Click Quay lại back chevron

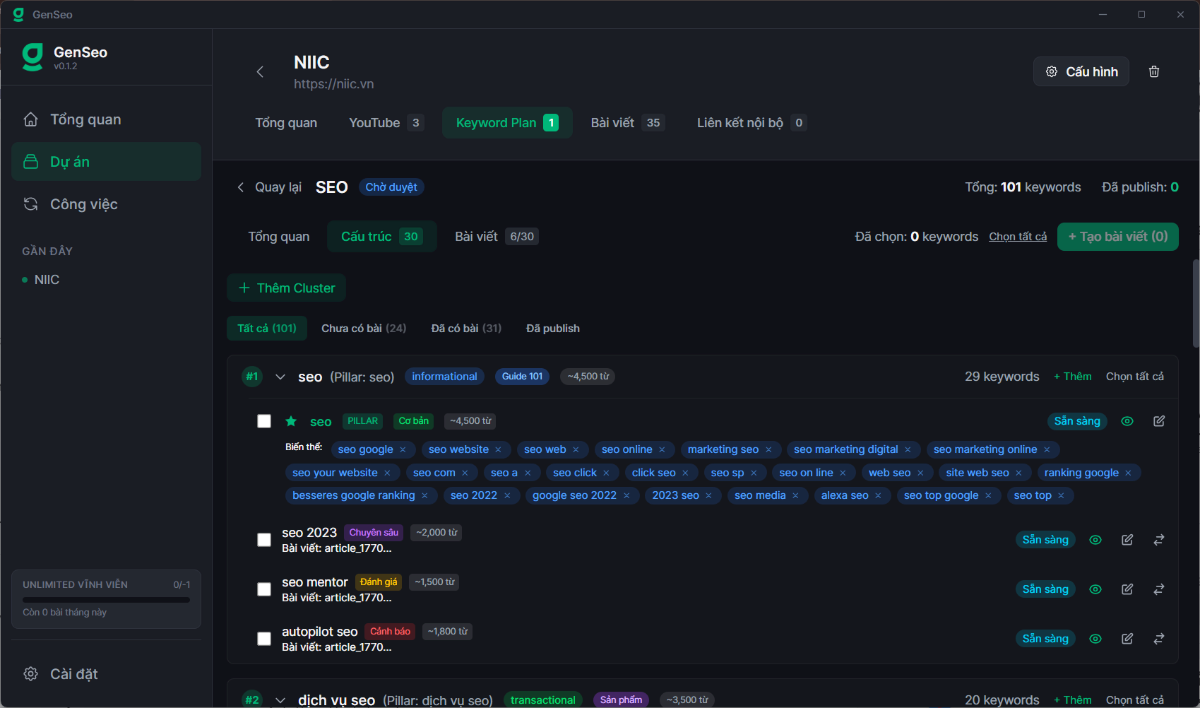[x=240, y=187]
